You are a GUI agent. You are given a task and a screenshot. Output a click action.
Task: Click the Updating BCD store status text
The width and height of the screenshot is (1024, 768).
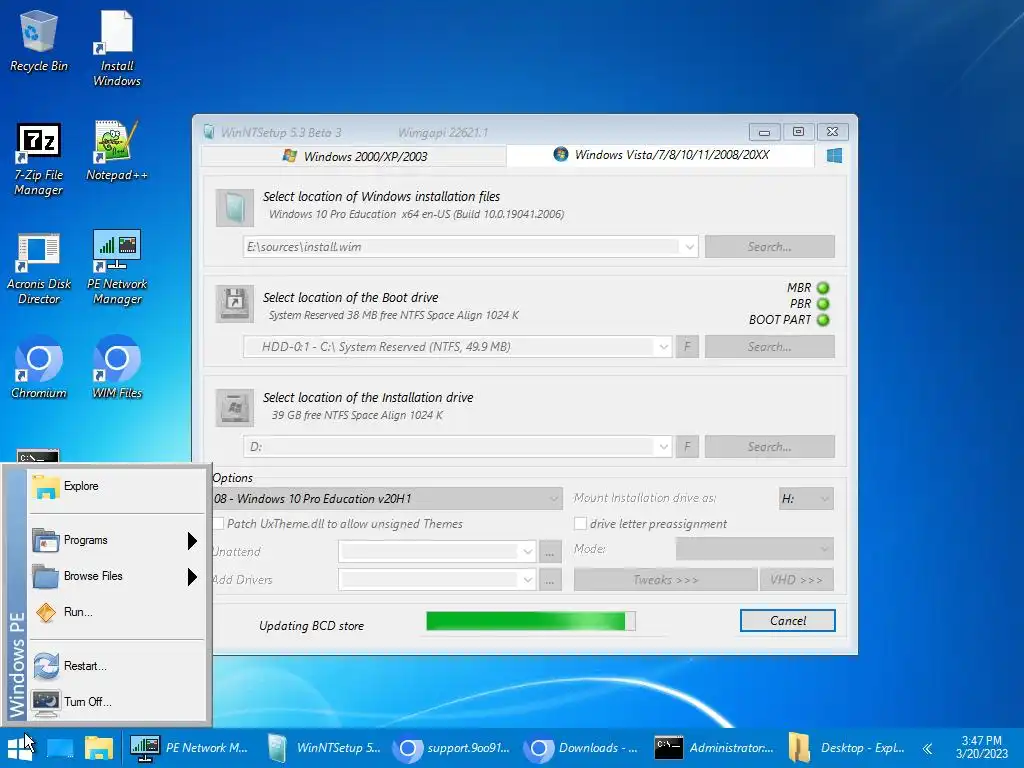tap(312, 626)
